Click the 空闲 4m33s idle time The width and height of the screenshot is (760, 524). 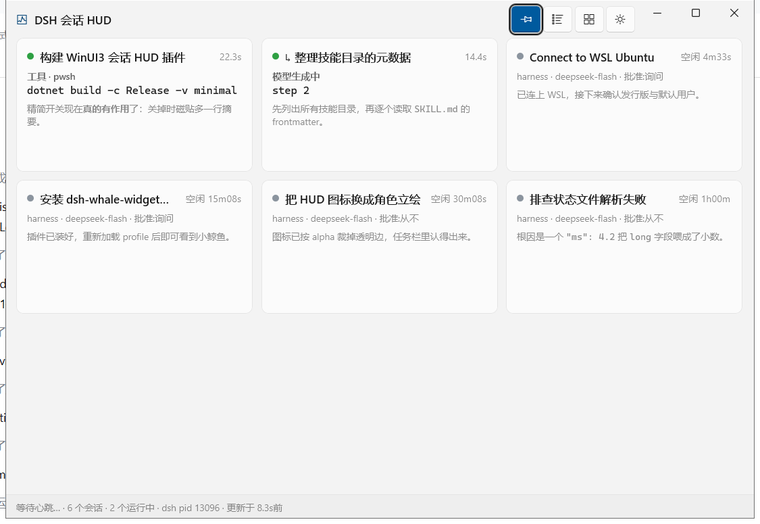[706, 57]
